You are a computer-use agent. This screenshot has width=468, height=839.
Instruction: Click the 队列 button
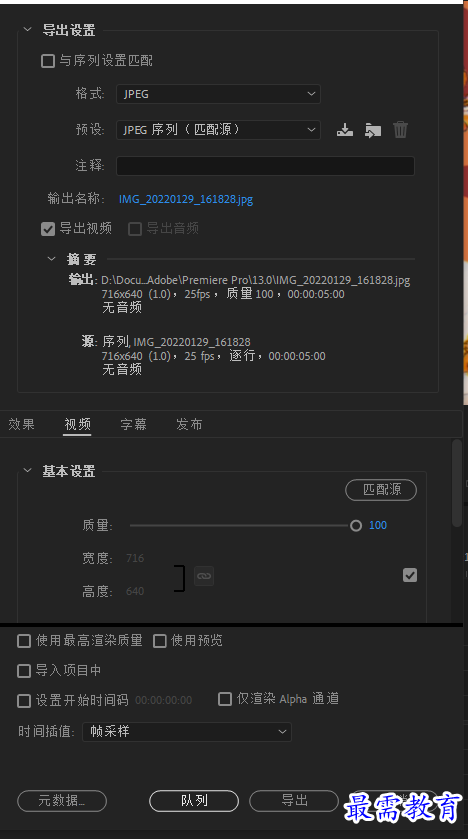coord(194,801)
